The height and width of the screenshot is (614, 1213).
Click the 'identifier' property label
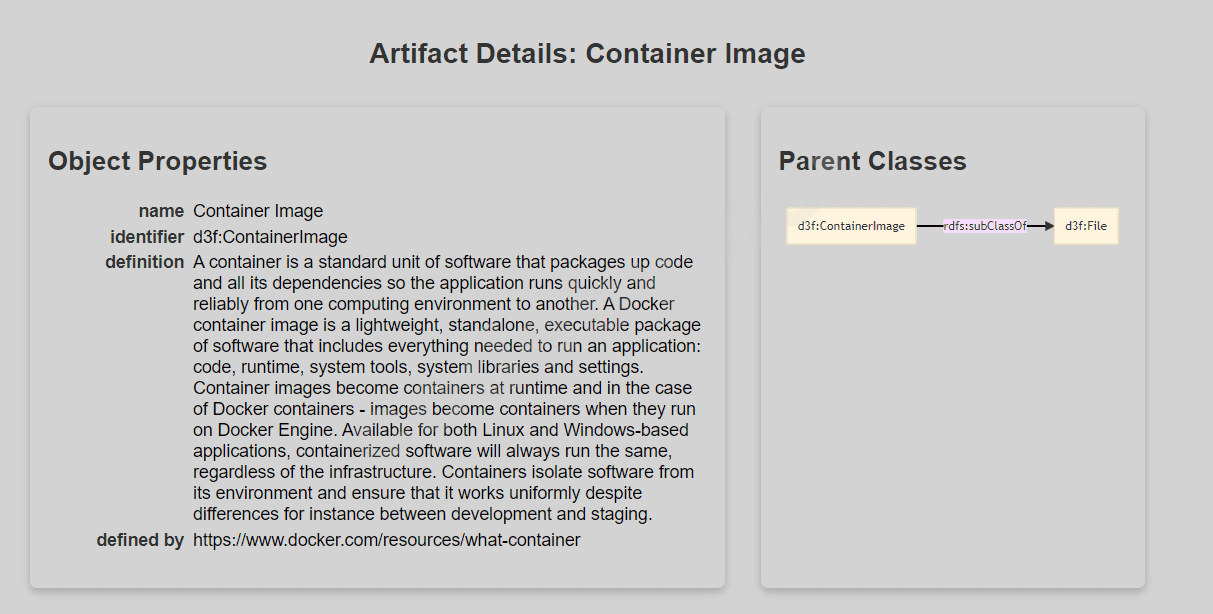point(147,237)
